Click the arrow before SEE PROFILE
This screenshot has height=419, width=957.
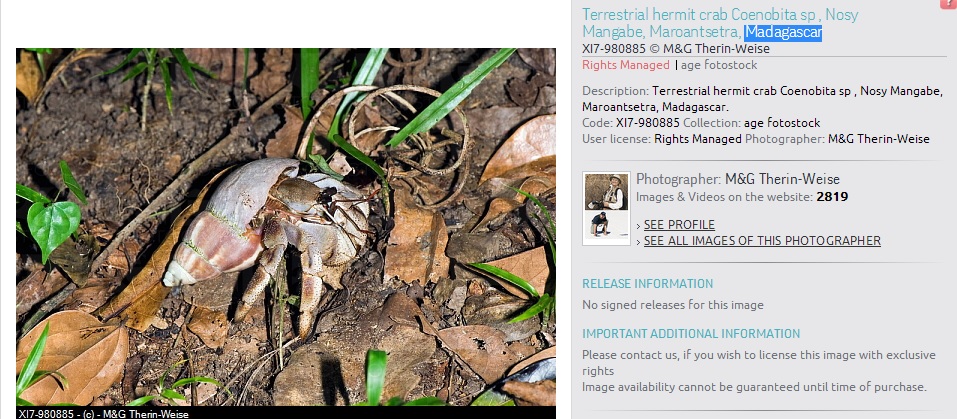638,226
